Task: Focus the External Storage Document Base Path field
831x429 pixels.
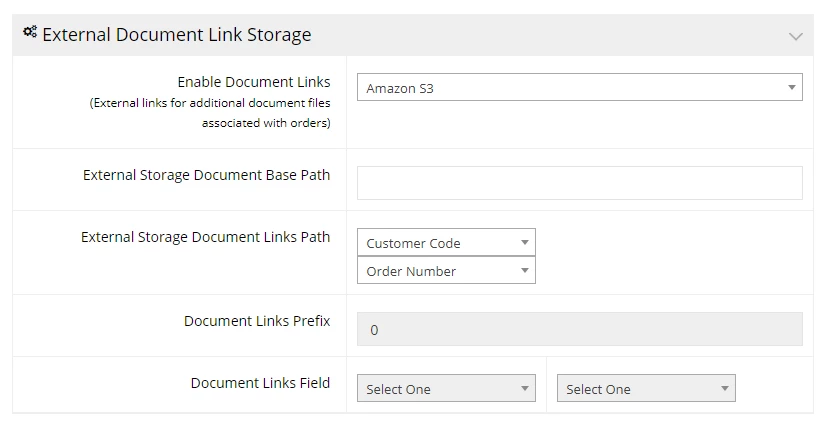Action: (x=580, y=183)
